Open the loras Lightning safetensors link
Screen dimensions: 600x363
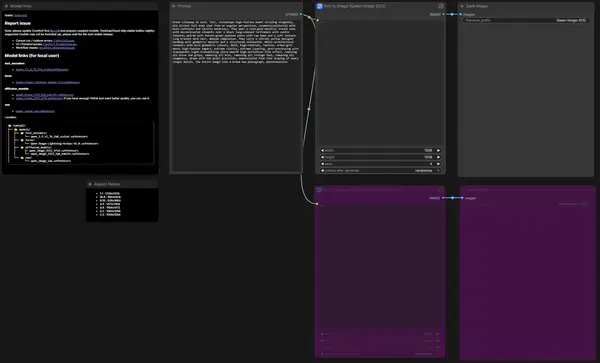point(48,82)
